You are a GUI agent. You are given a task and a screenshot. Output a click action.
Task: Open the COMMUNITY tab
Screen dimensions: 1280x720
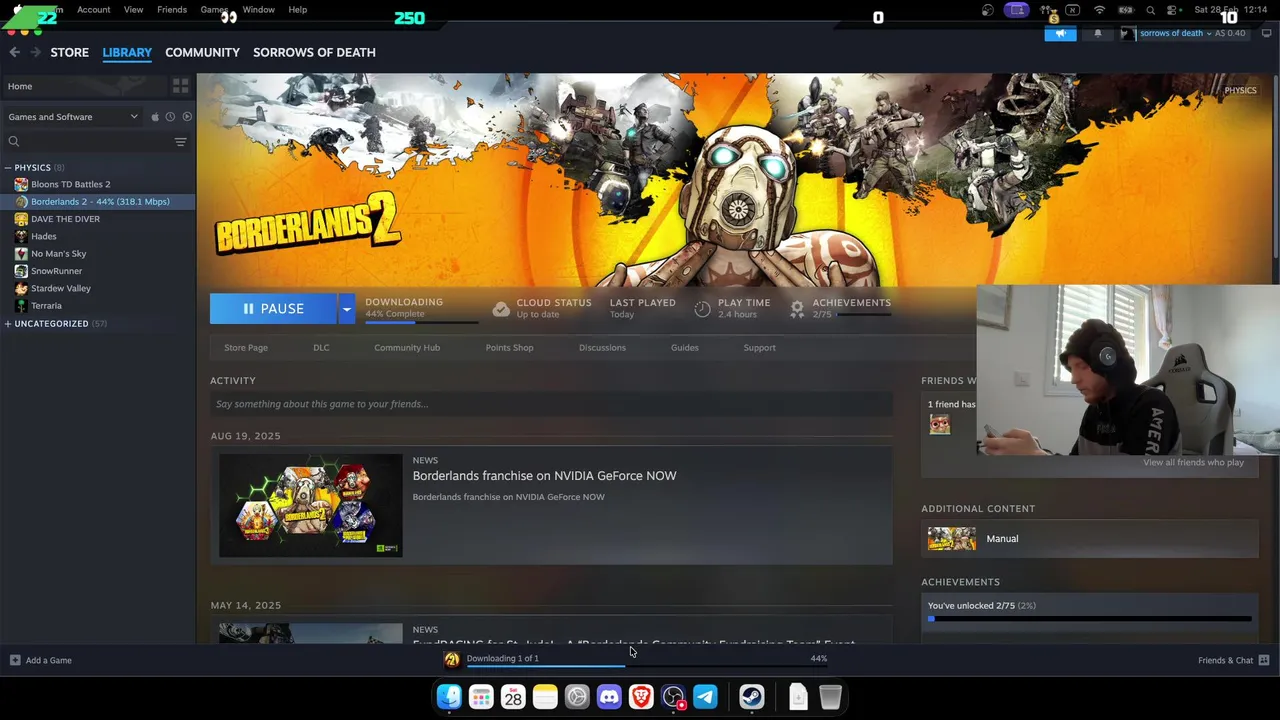(x=202, y=52)
